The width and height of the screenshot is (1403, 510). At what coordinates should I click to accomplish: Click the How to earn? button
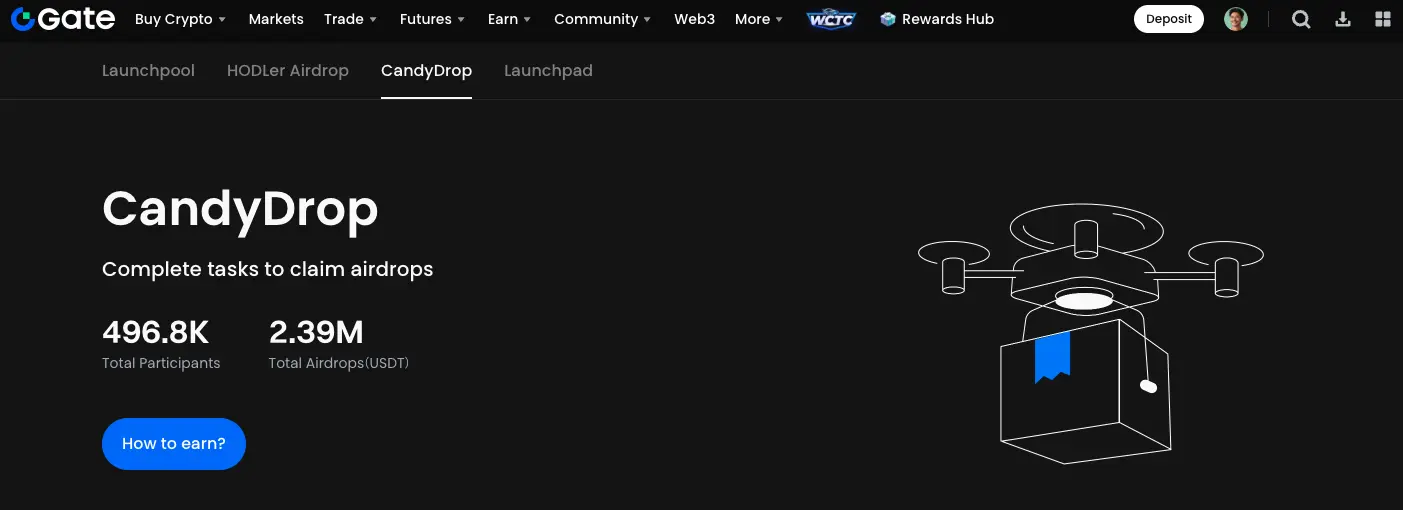pos(174,444)
